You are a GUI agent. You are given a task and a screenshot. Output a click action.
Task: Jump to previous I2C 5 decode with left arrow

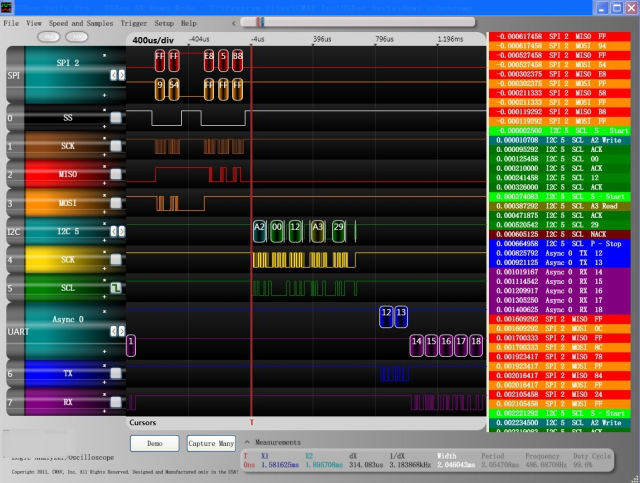pyautogui.click(x=113, y=231)
